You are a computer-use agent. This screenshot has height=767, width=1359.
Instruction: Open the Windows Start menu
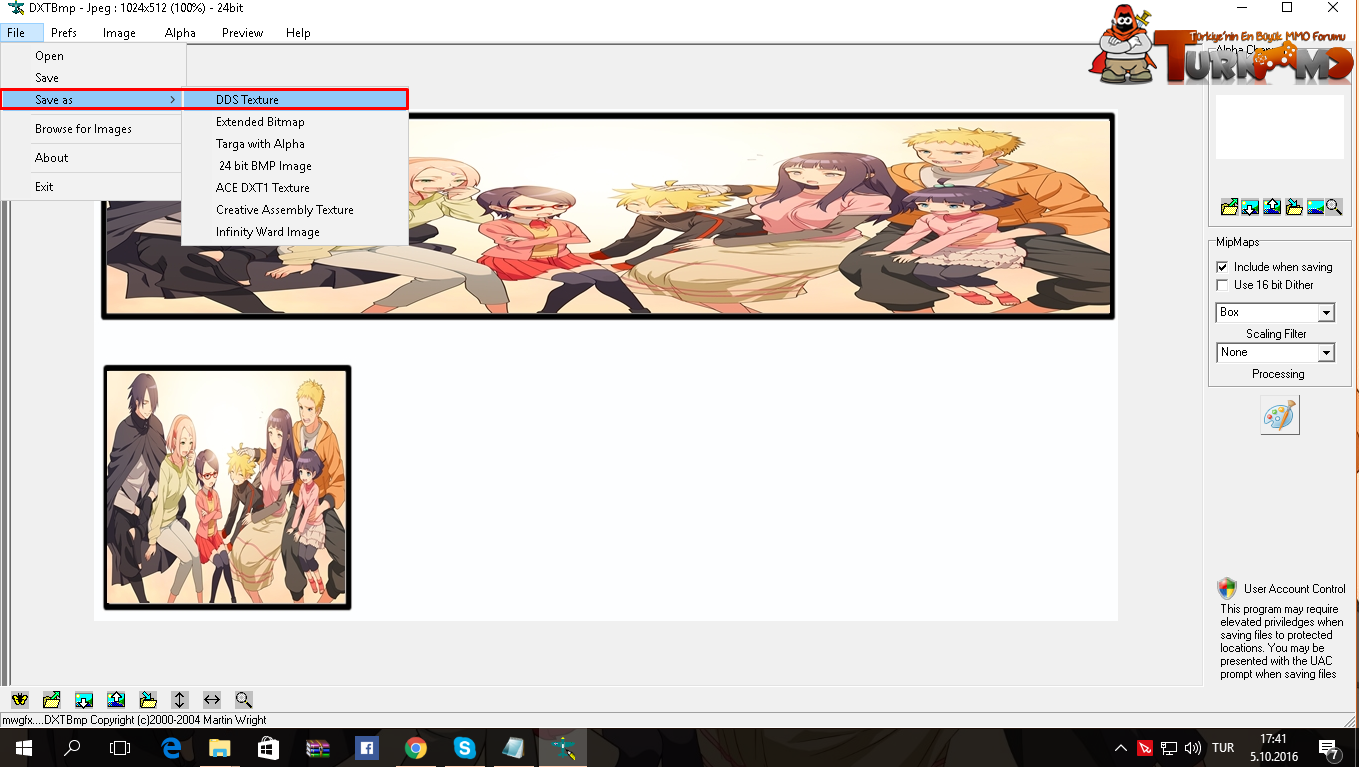[x=22, y=747]
